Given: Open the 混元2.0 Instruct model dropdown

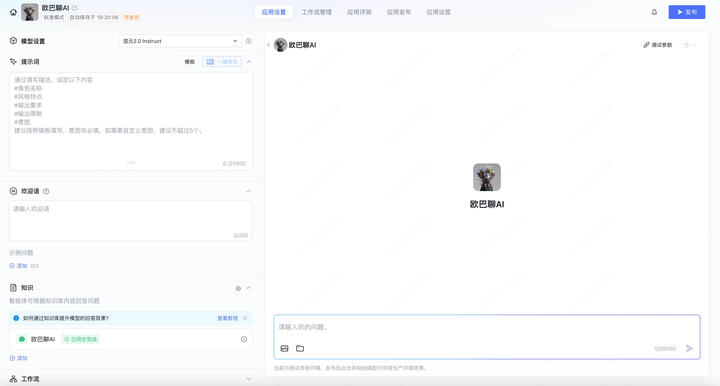Looking at the screenshot, I should click(180, 41).
